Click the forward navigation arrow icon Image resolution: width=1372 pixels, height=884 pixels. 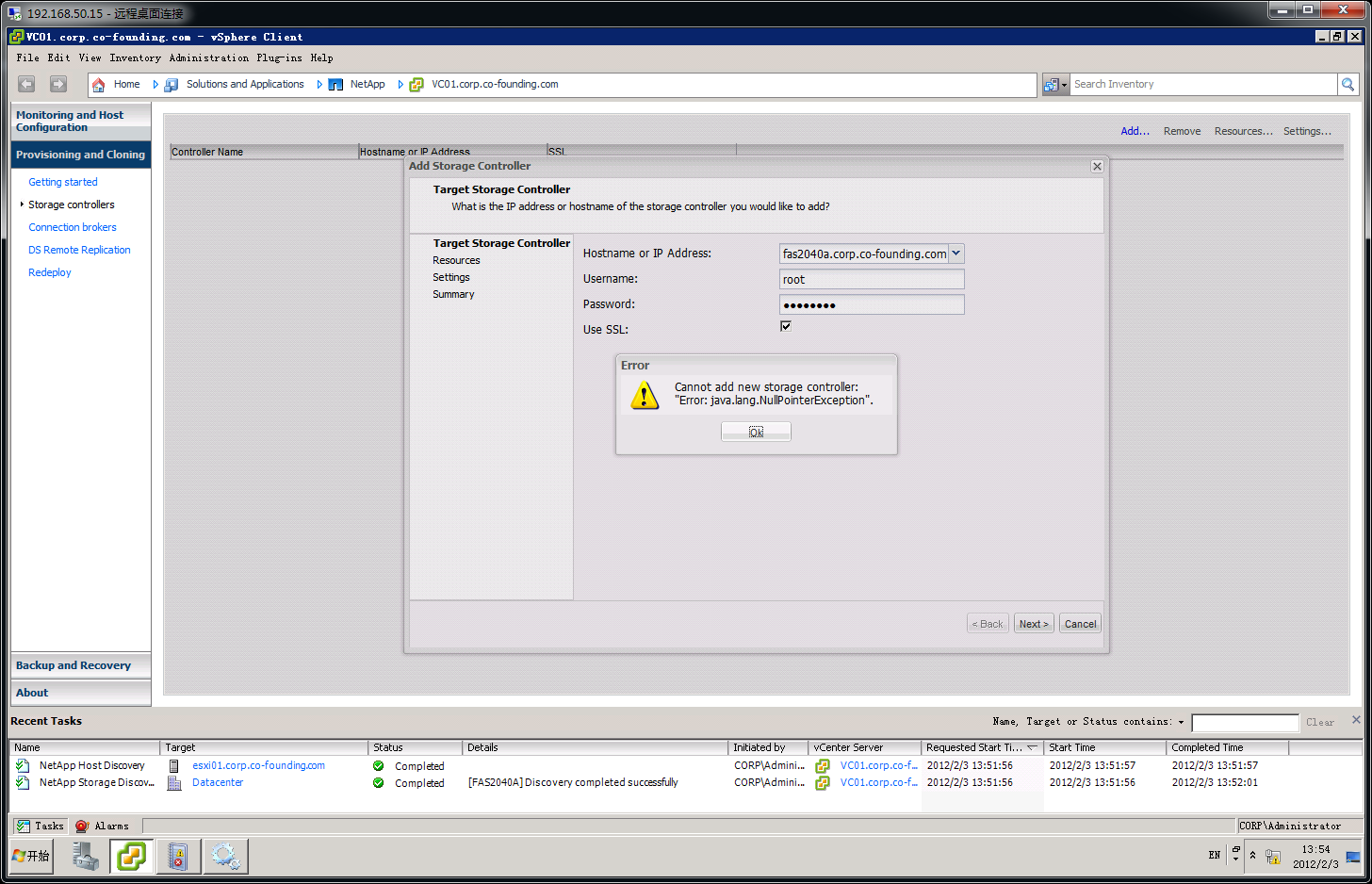coord(58,84)
